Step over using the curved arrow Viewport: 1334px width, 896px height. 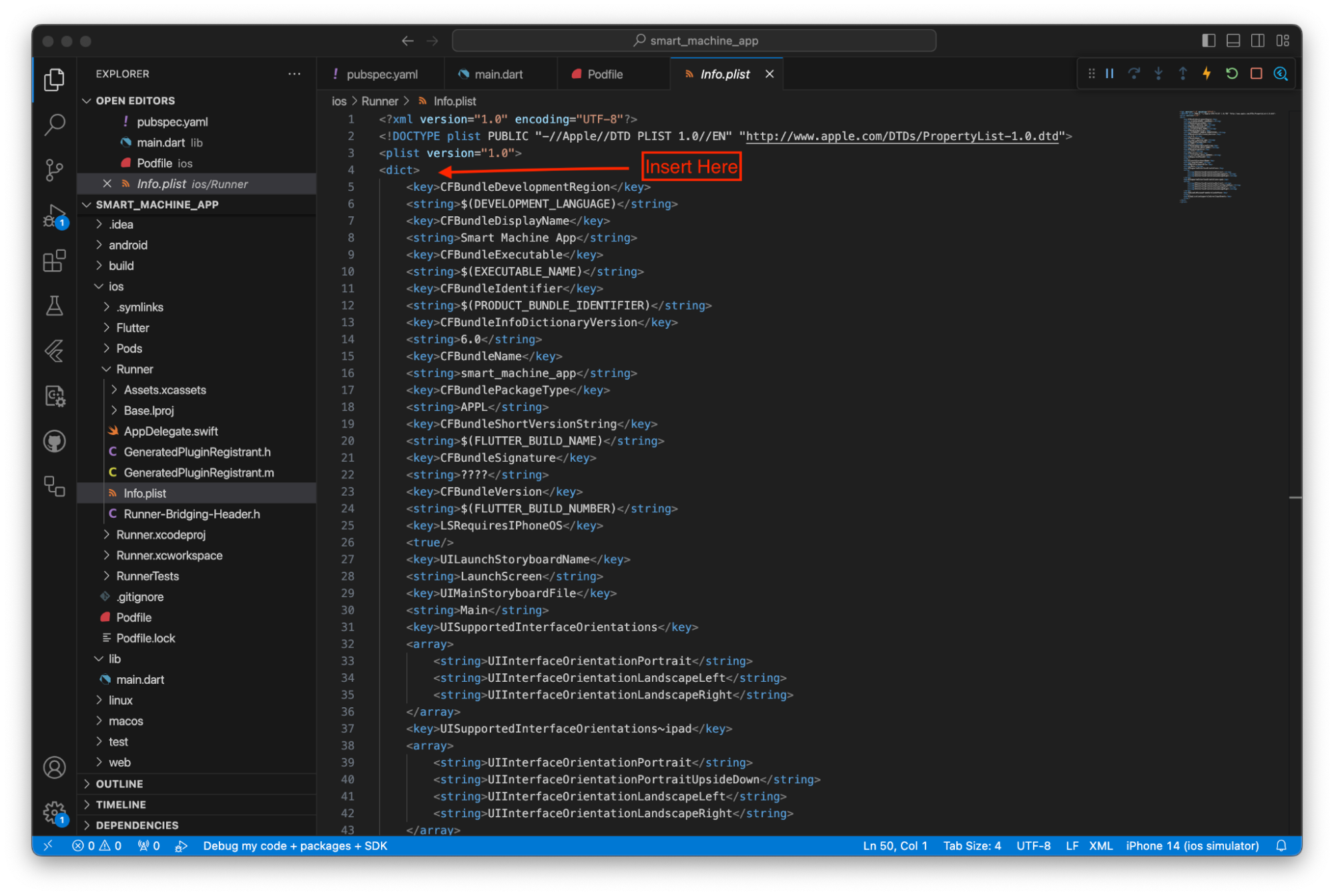(1134, 73)
